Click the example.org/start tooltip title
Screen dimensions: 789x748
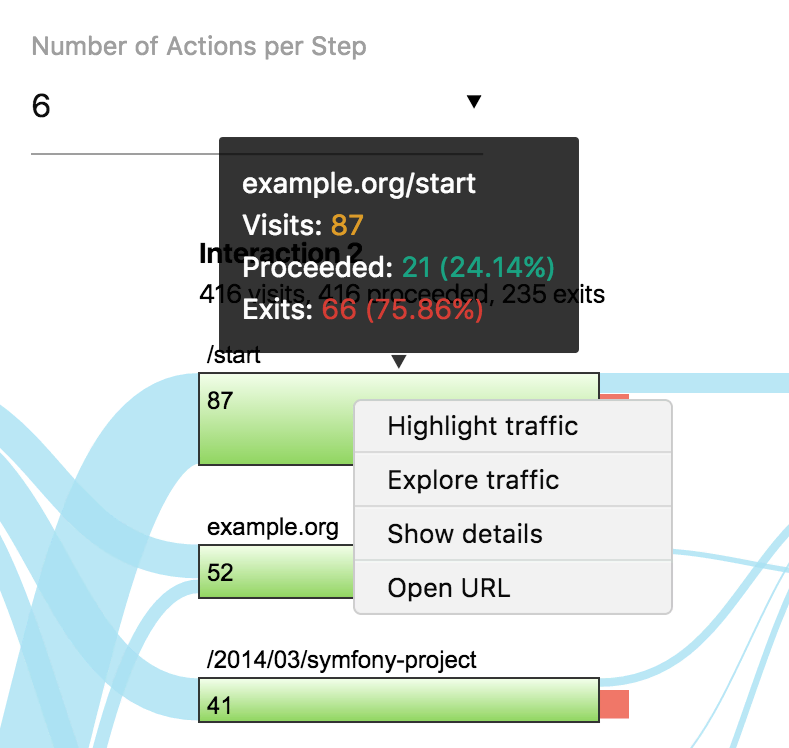click(359, 184)
